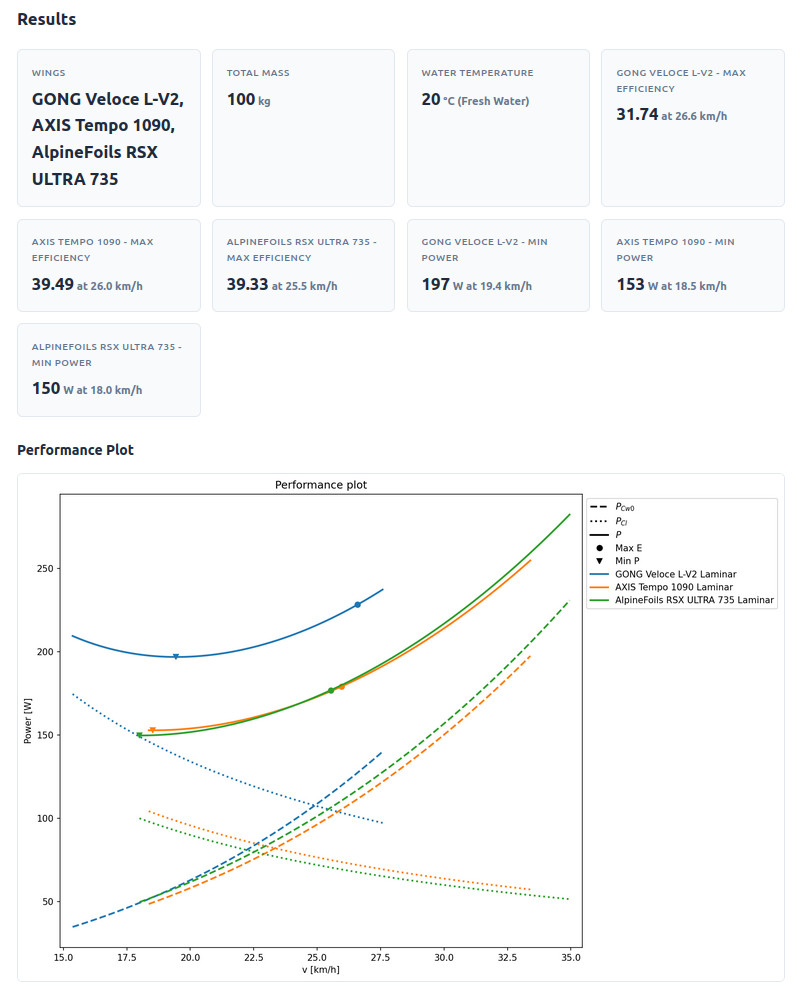This screenshot has height=989, width=801.
Task: Click the GONG Veloce L-V2 Min Power card
Action: tap(498, 266)
